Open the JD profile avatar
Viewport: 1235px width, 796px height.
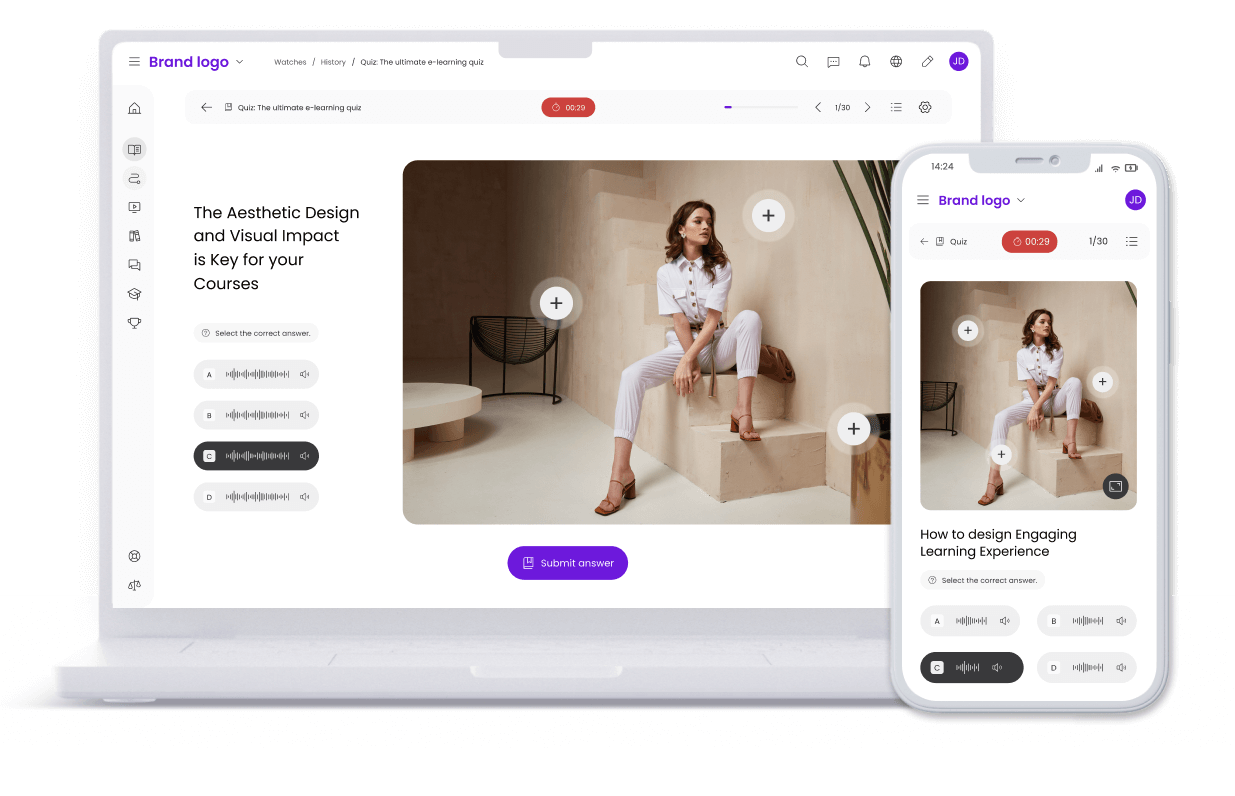pos(958,61)
